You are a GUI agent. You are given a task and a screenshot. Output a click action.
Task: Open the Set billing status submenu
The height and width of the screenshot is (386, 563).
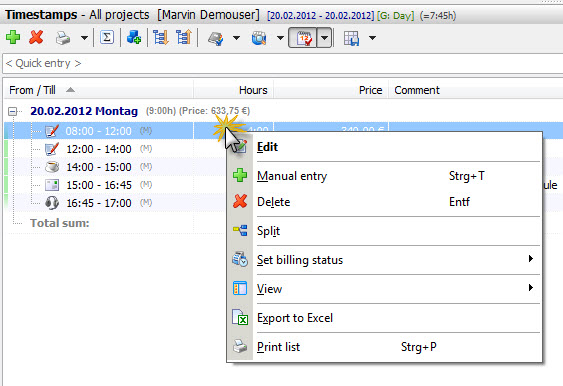[384, 260]
